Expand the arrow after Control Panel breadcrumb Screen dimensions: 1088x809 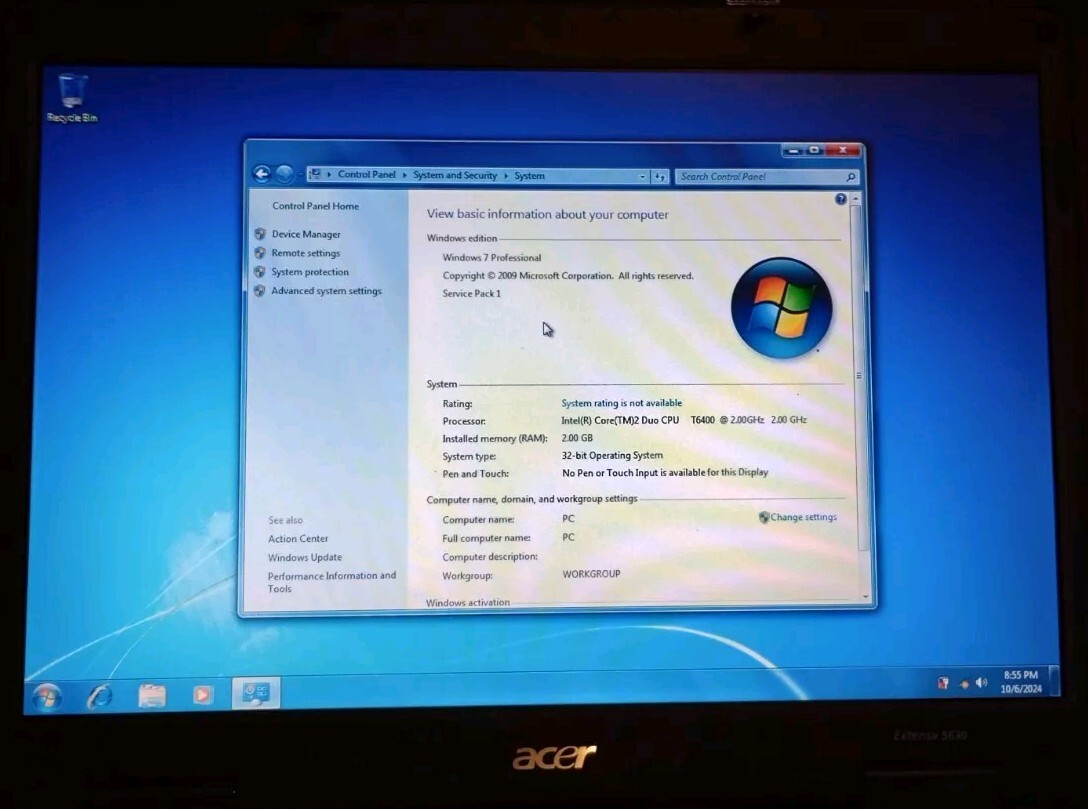click(405, 175)
